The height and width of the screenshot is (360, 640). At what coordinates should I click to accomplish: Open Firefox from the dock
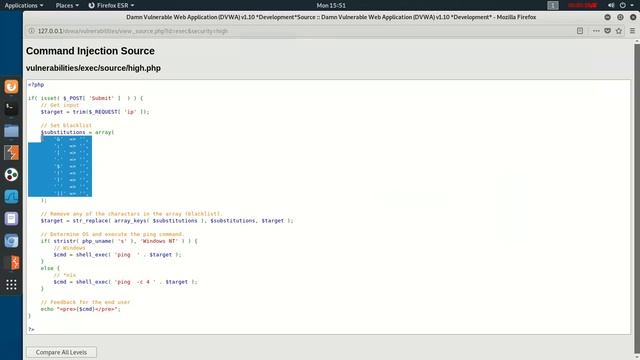tap(11, 87)
